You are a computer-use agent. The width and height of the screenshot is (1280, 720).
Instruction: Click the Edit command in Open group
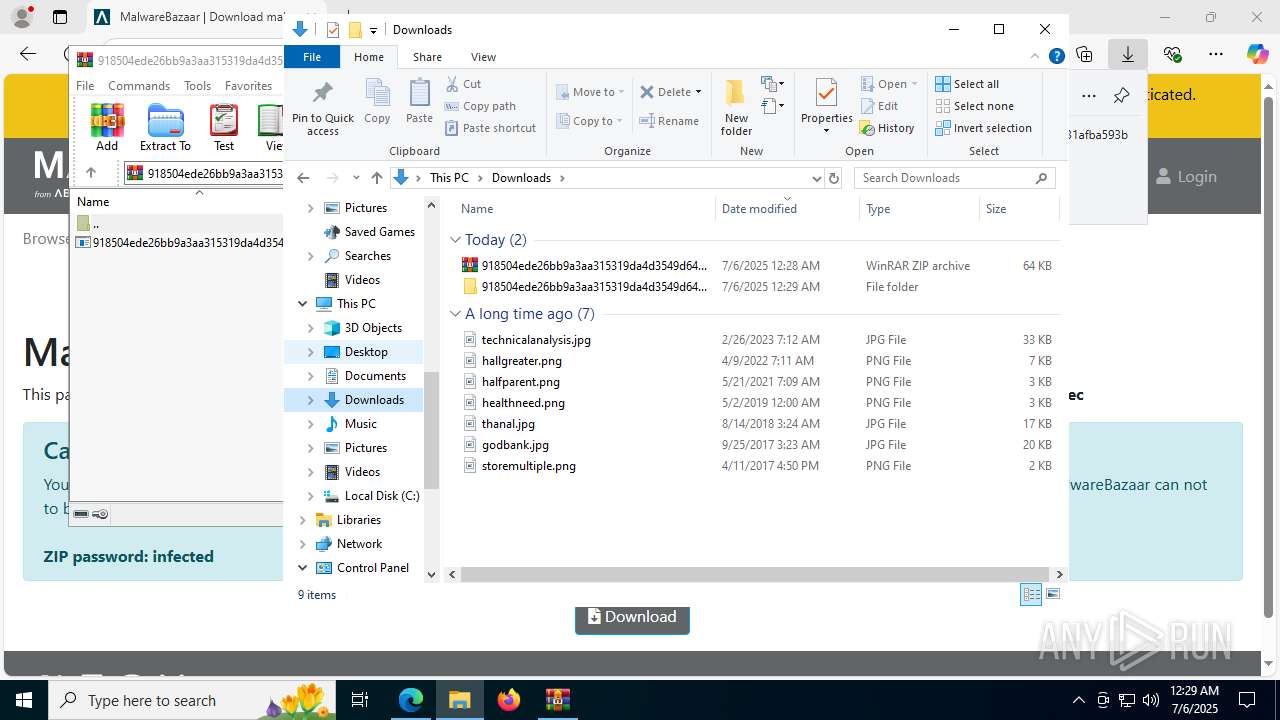879,106
